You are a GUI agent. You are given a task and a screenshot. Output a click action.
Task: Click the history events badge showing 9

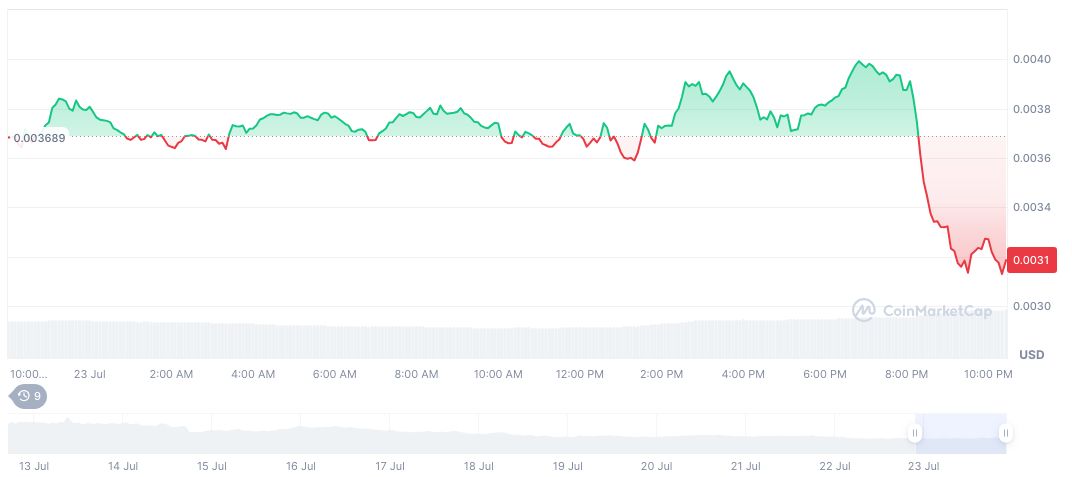(29, 396)
